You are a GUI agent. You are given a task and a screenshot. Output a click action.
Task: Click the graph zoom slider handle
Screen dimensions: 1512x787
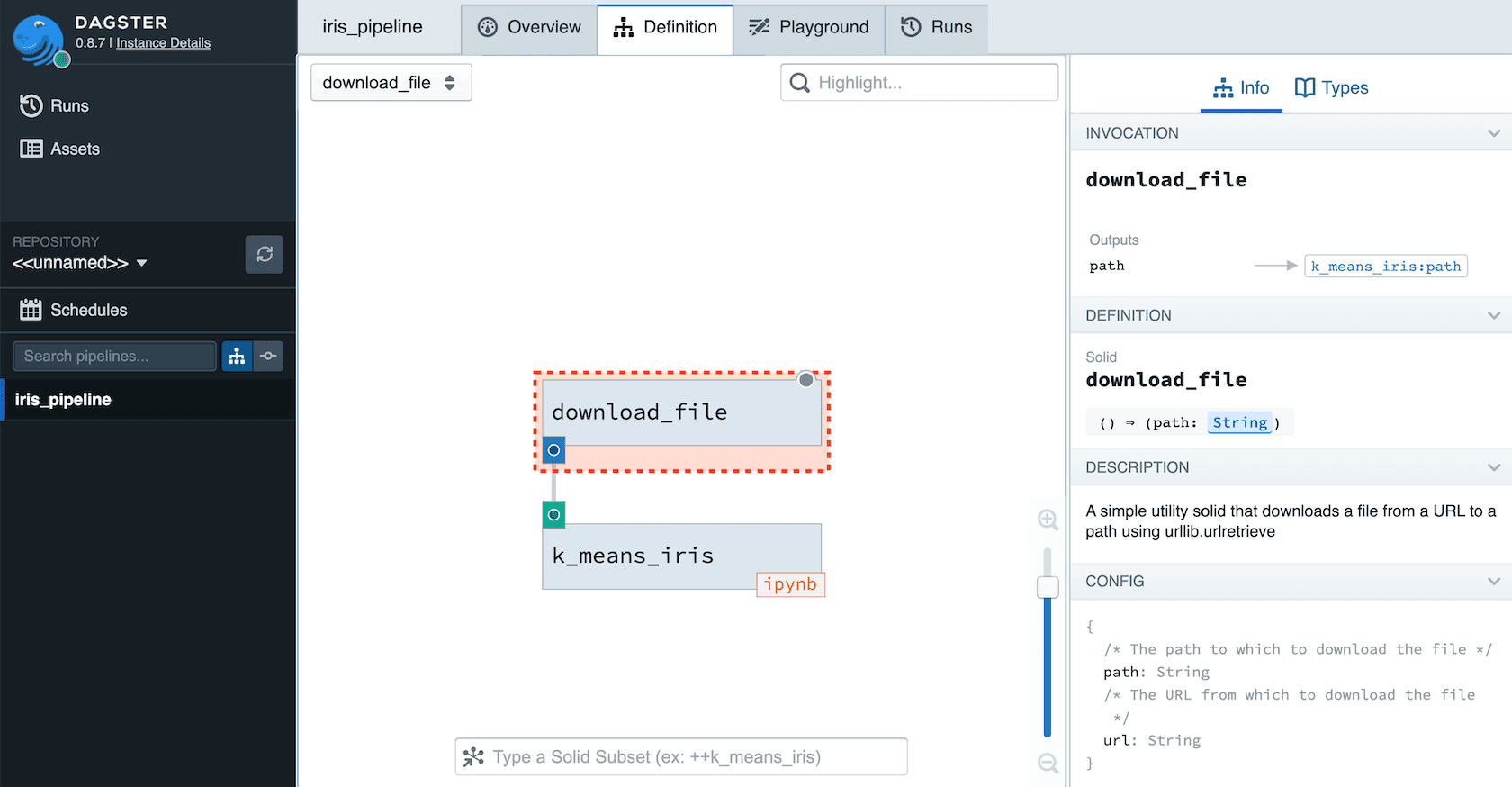point(1048,587)
